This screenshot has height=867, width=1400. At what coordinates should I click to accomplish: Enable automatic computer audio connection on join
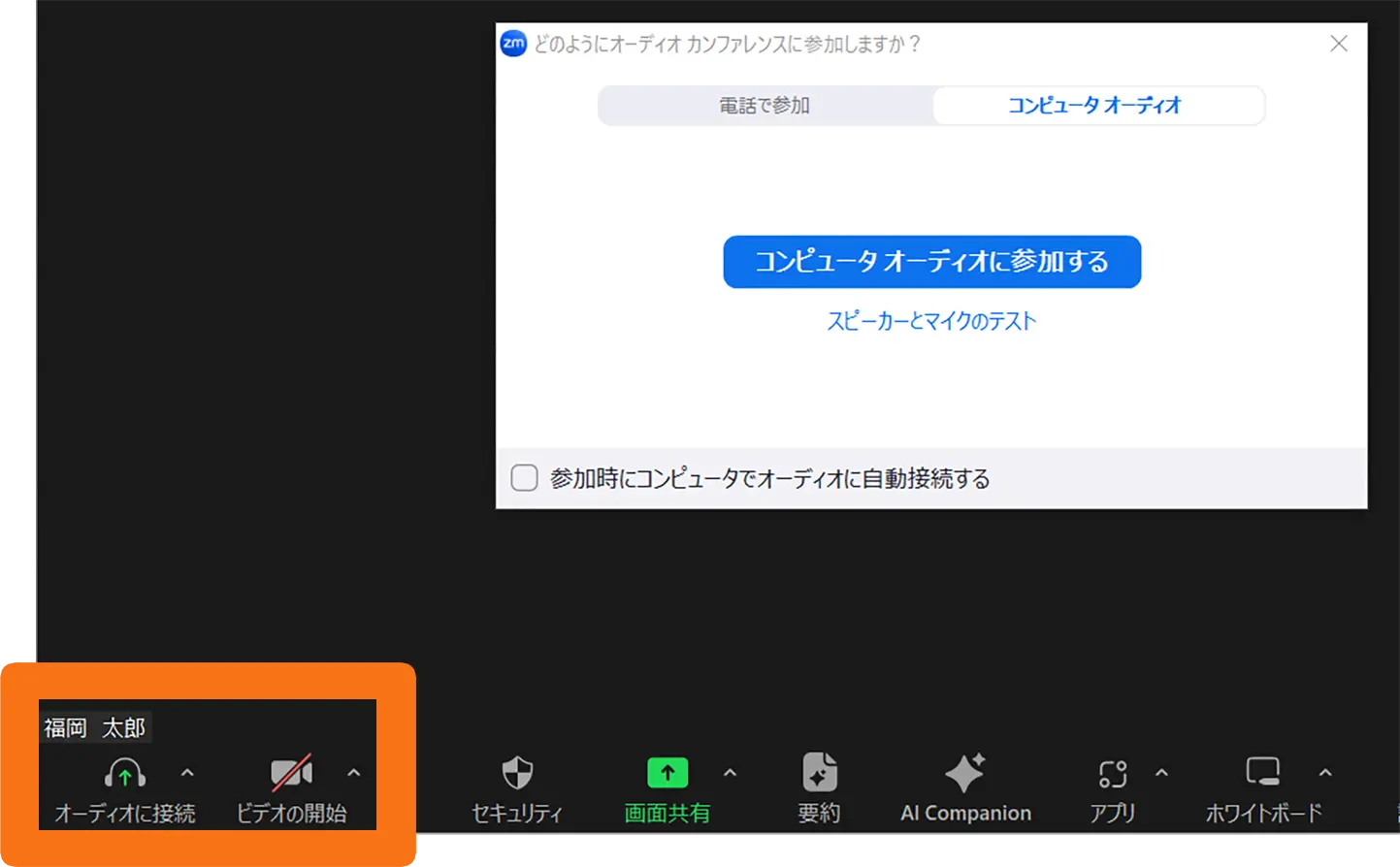[x=524, y=477]
